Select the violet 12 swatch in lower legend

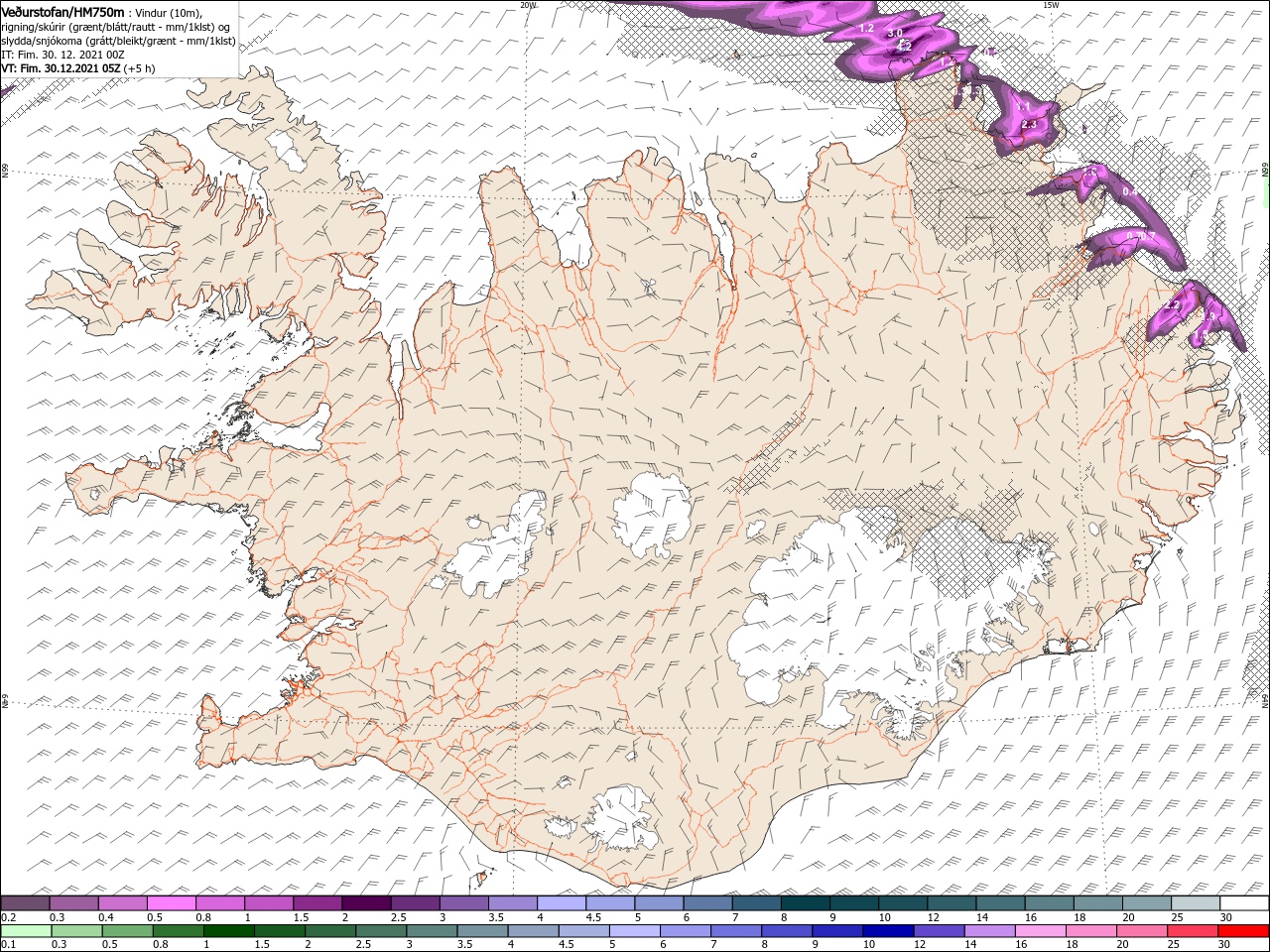938,931
